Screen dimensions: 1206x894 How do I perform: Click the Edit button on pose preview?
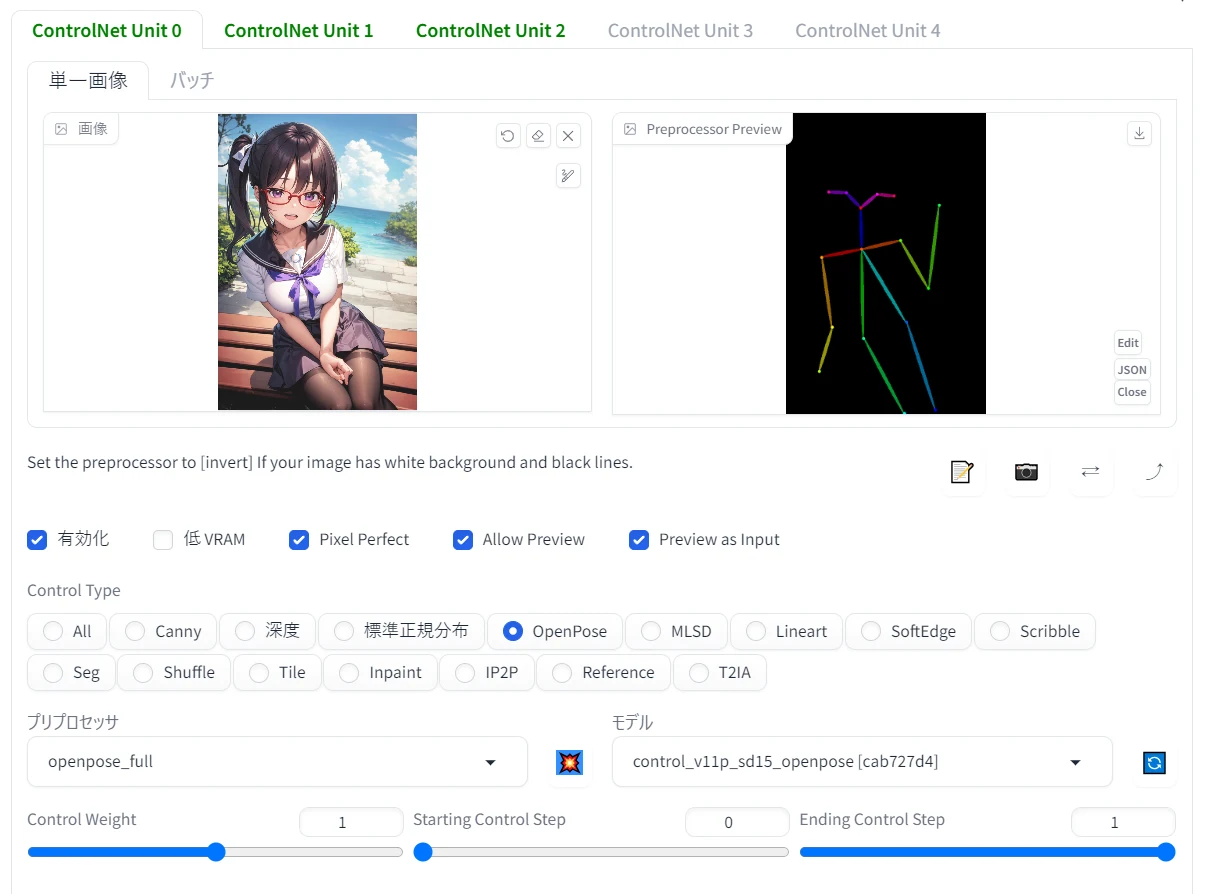[x=1128, y=343]
